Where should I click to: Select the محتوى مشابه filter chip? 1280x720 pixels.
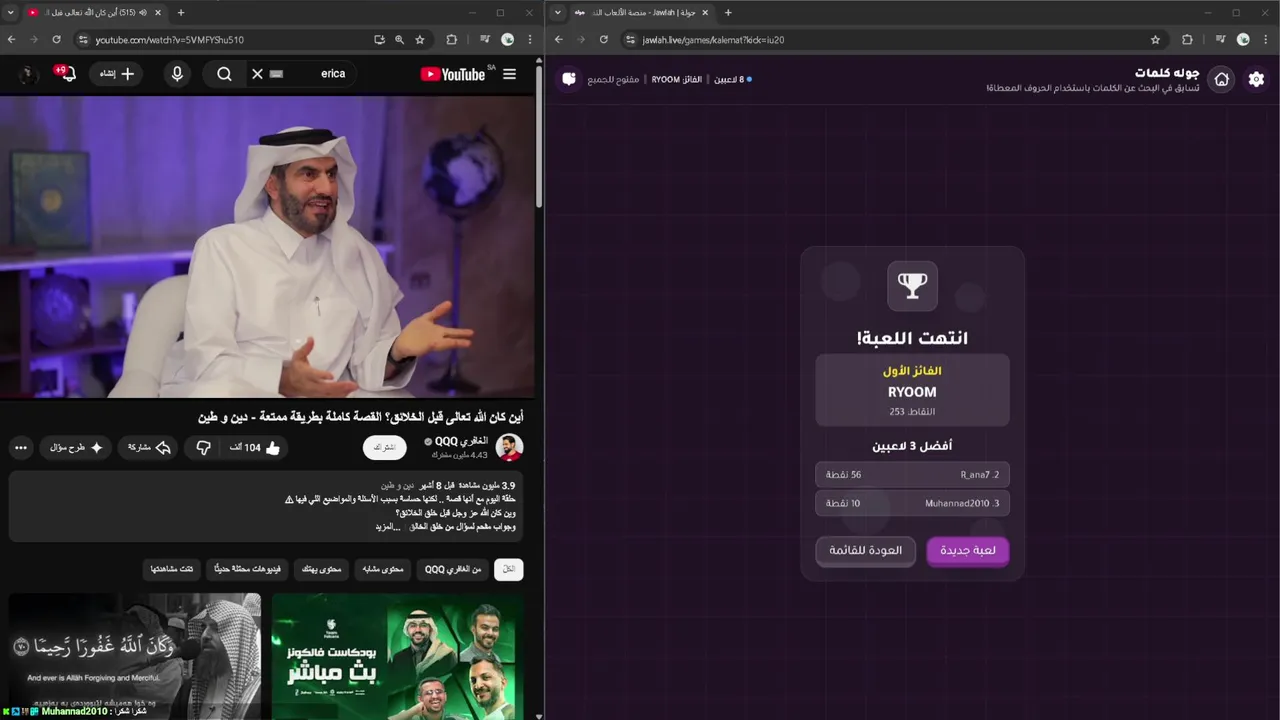click(x=382, y=569)
